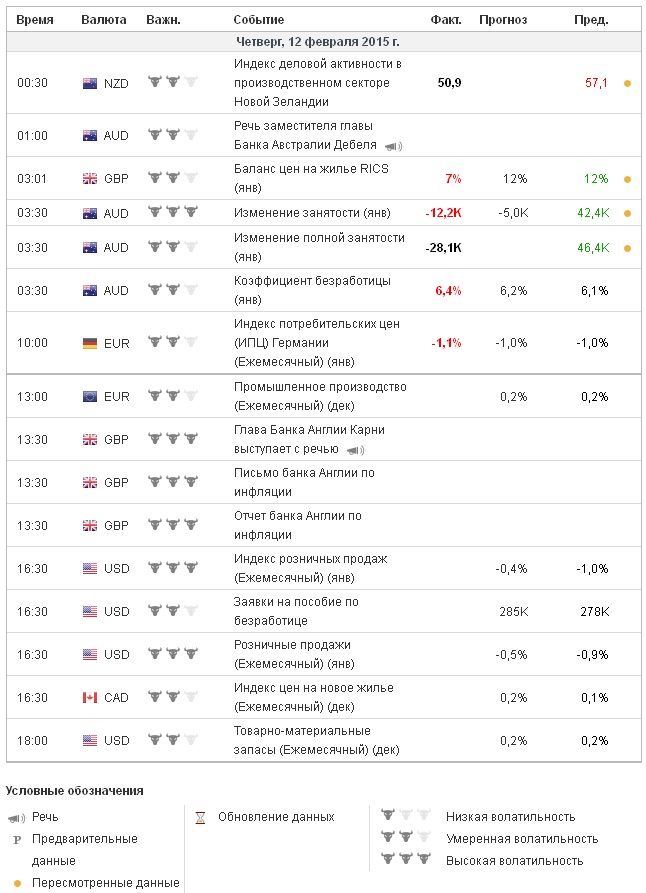Click the Валюта column header
646x893 pixels.
tap(103, 20)
